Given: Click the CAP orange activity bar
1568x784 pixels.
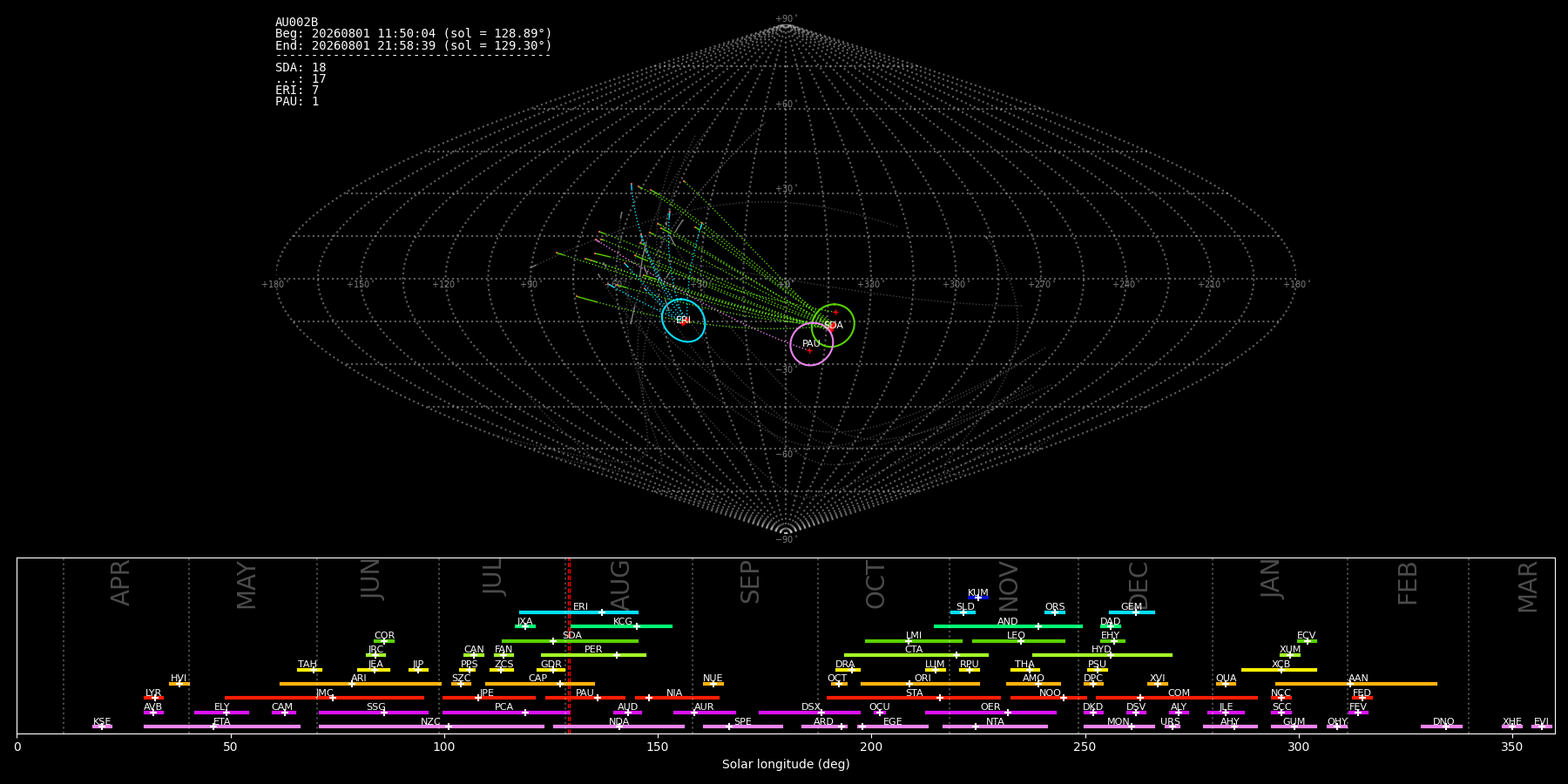Looking at the screenshot, I should tap(540, 684).
